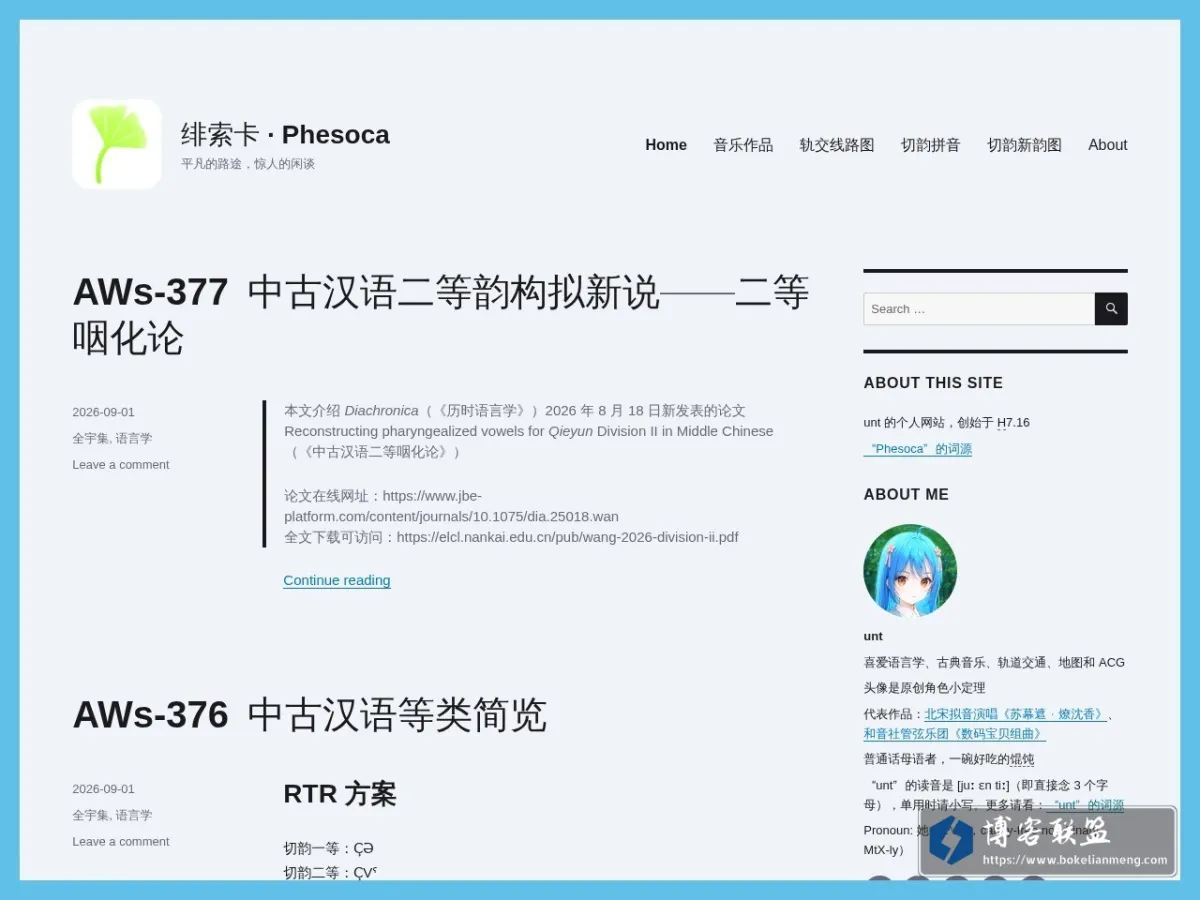Click the text 头像是原创角色小定理

[x=925, y=688]
